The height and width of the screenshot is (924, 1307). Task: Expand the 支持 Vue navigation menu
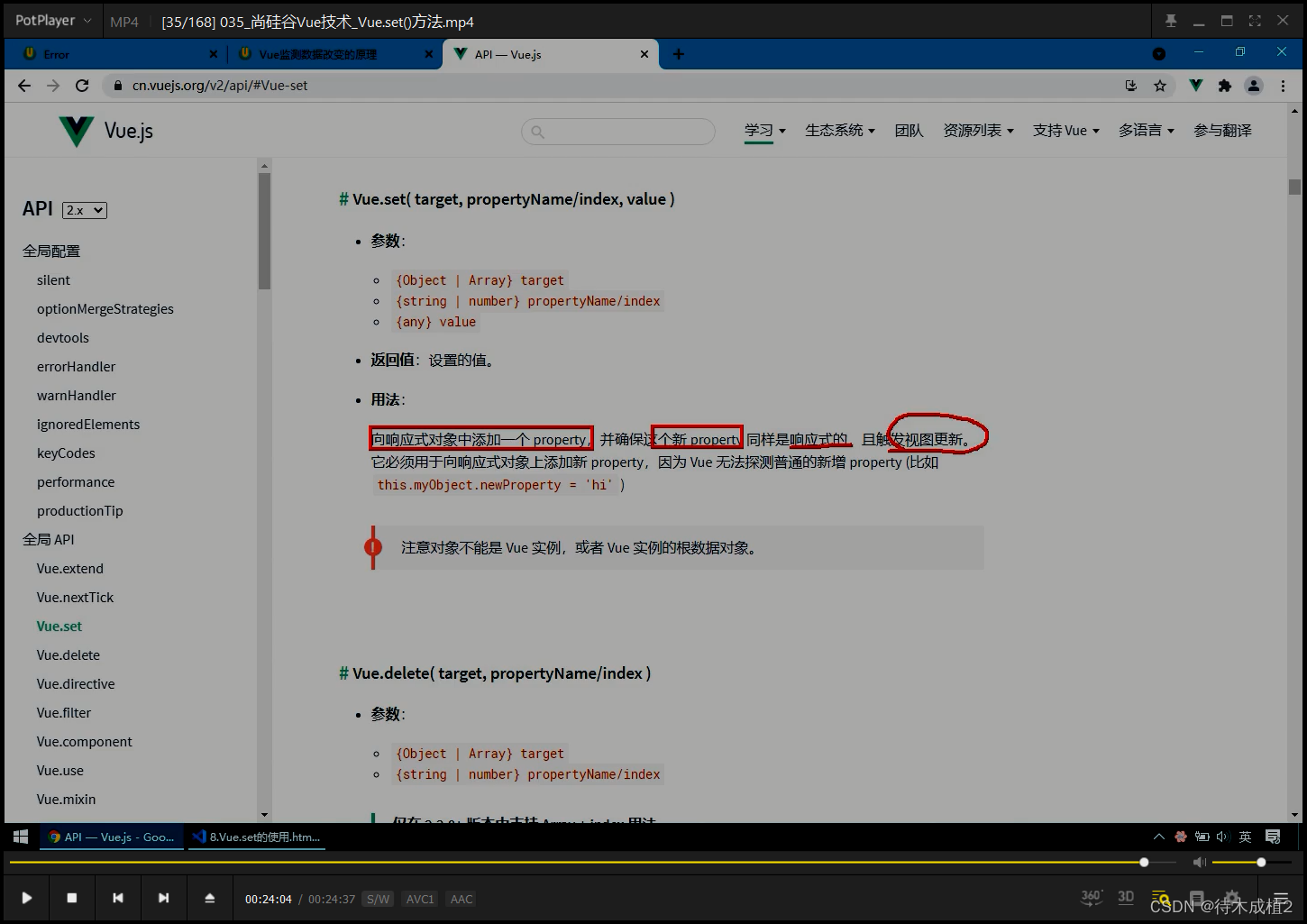tap(1066, 131)
